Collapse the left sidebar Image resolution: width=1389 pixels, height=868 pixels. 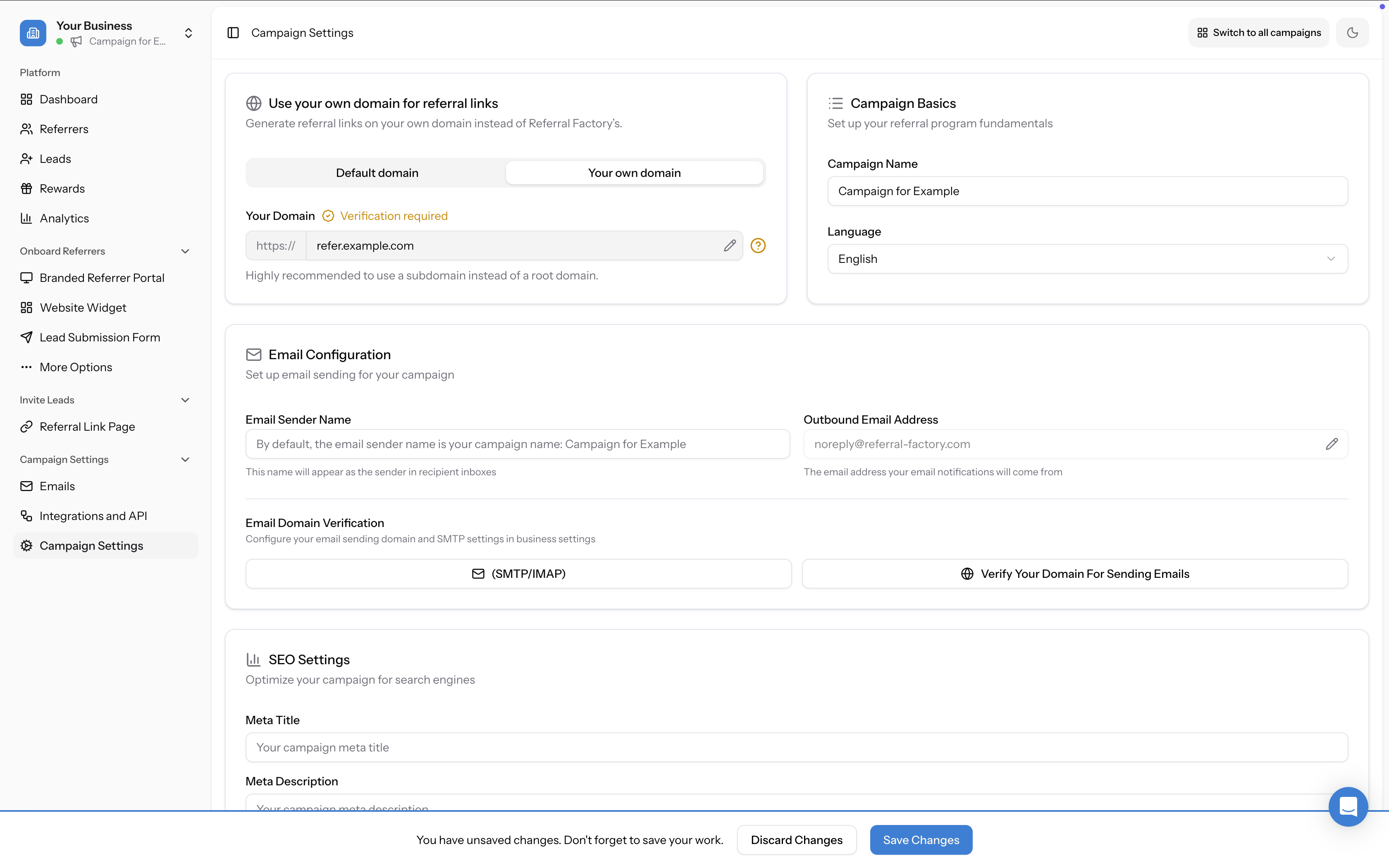pyautogui.click(x=233, y=33)
